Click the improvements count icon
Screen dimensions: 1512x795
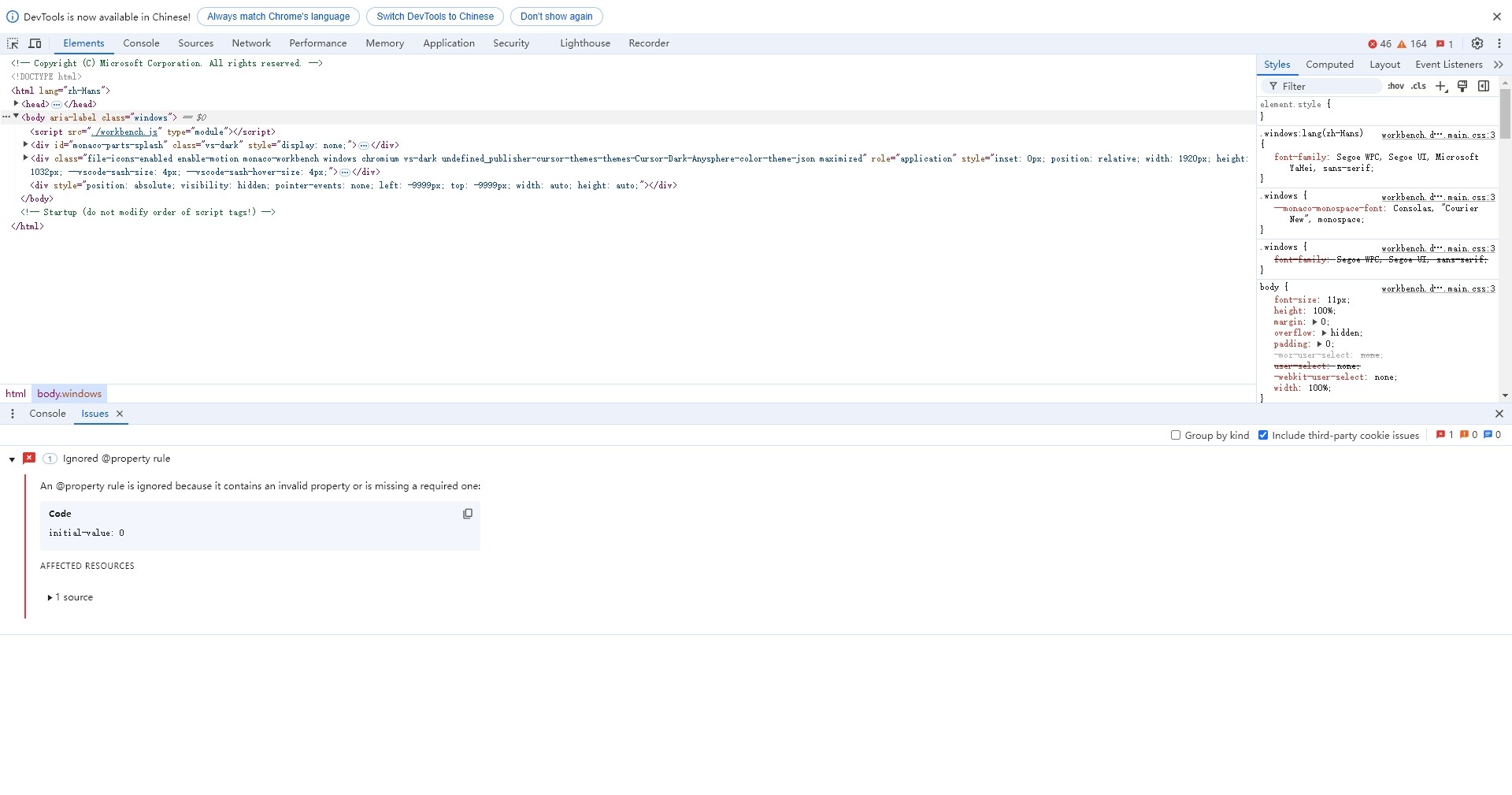[x=1492, y=435]
